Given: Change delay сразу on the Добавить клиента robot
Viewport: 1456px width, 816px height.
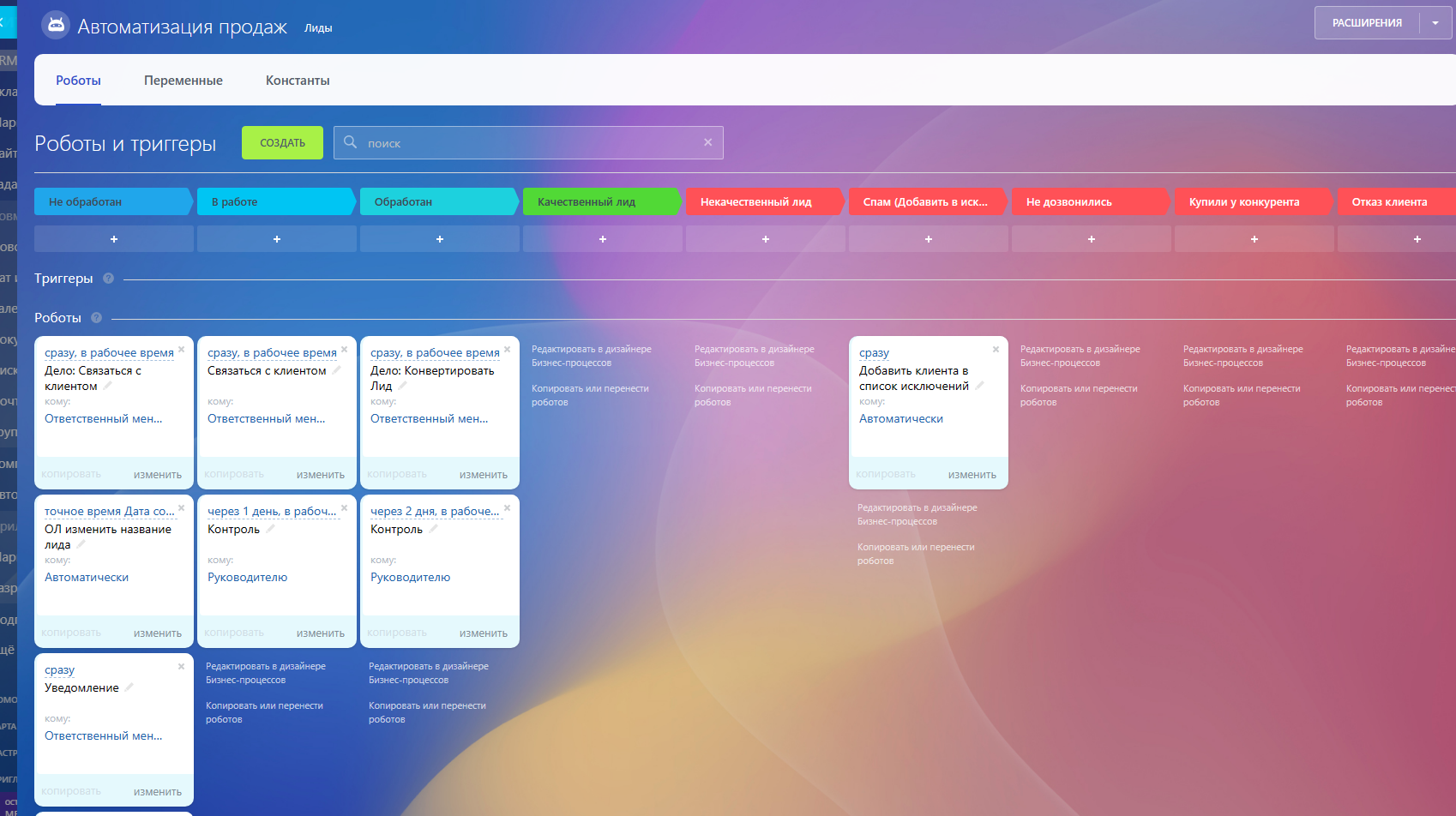Looking at the screenshot, I should click(x=874, y=353).
